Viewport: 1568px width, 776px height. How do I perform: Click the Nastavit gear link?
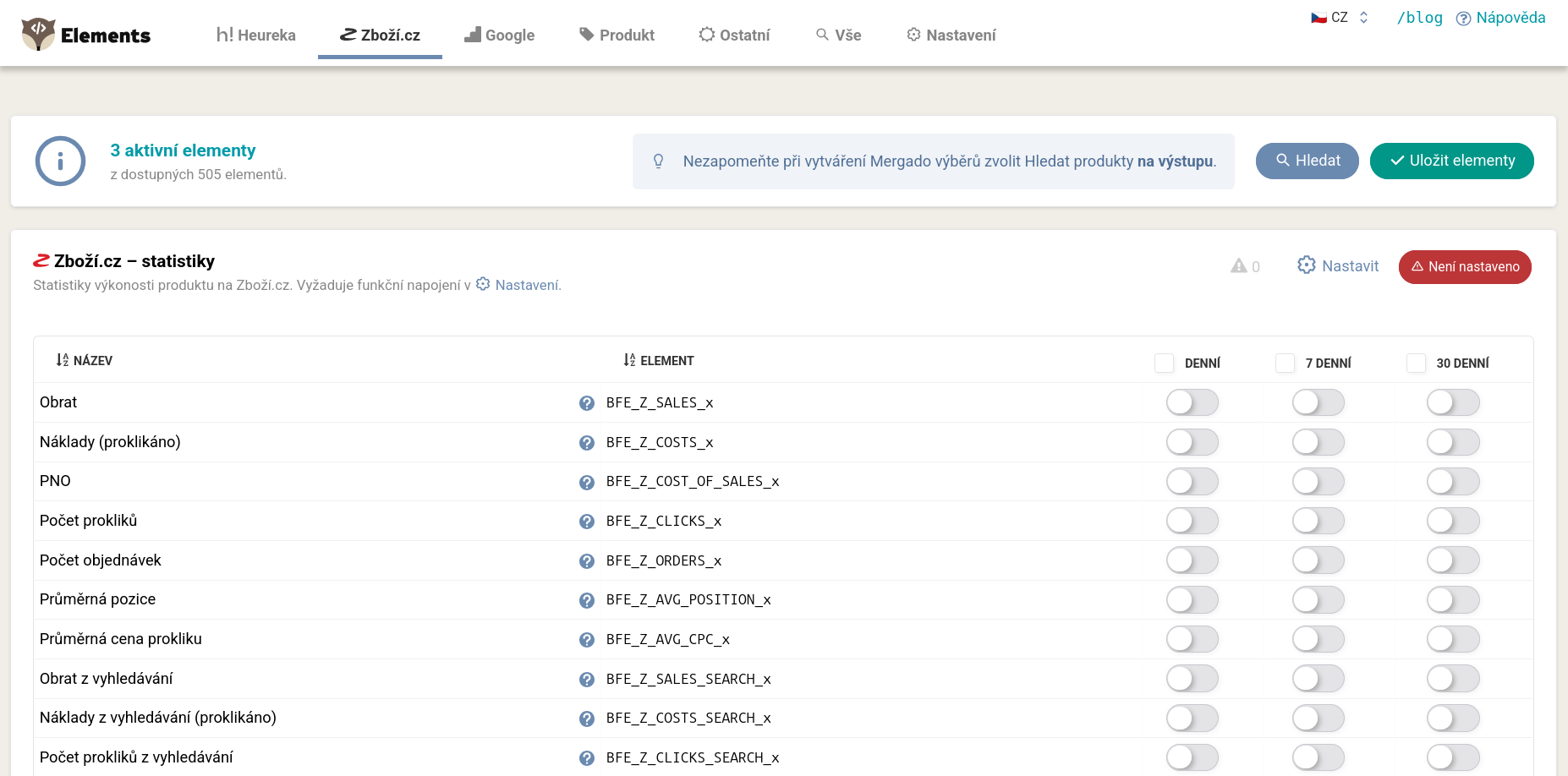pyautogui.click(x=1338, y=266)
